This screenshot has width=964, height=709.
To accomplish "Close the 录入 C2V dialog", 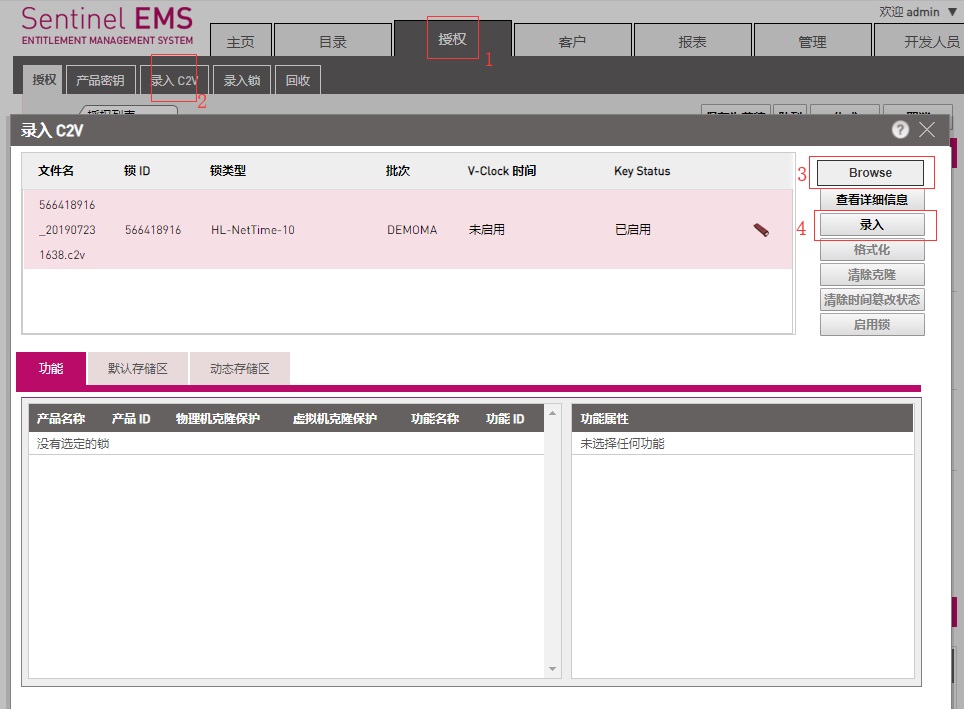I will (927, 130).
